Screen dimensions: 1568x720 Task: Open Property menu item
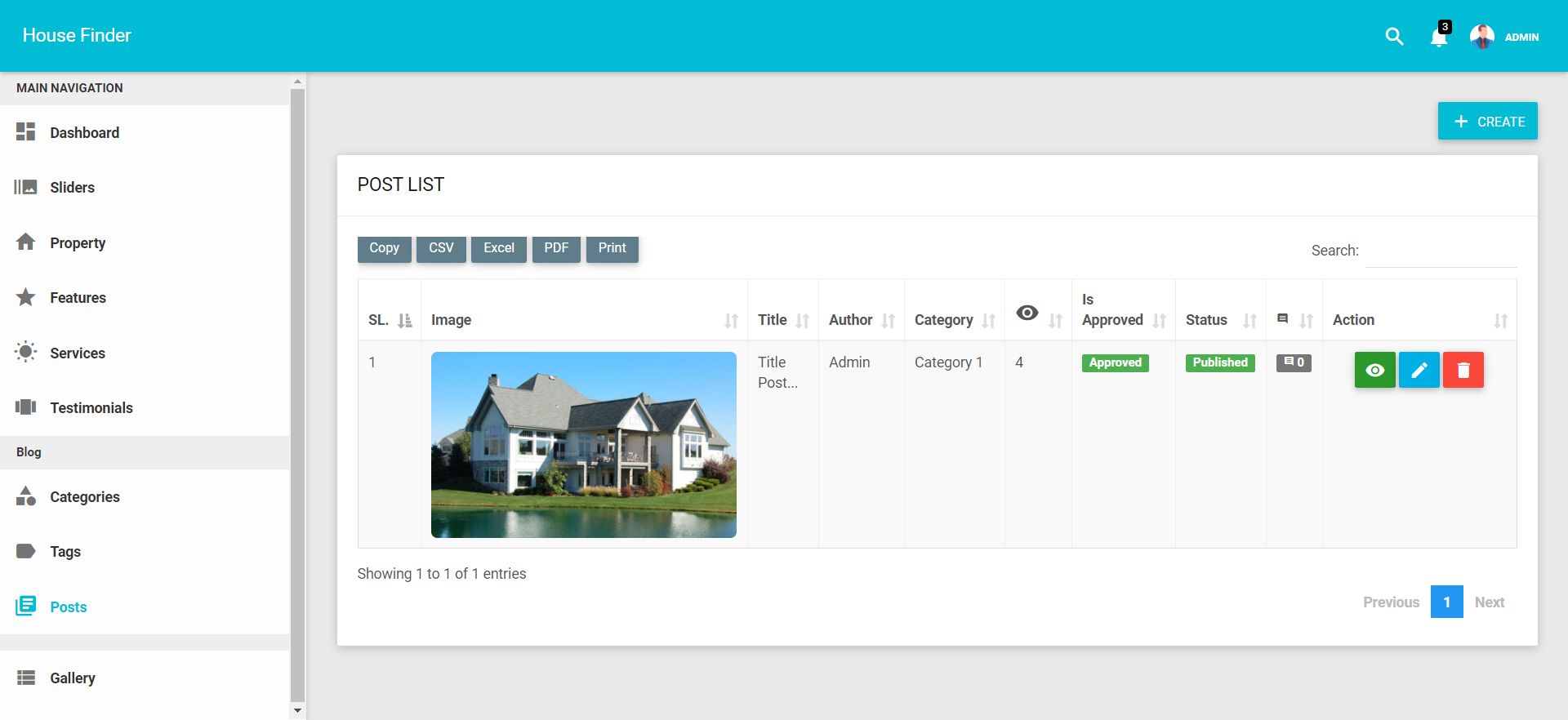point(145,242)
